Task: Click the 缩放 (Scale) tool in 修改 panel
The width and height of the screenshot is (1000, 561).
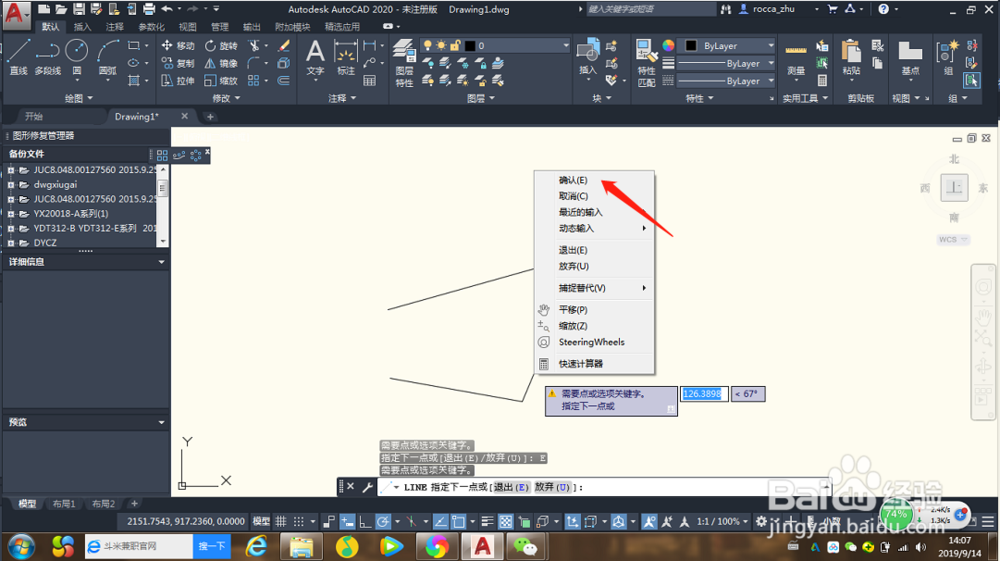Action: click(x=221, y=80)
